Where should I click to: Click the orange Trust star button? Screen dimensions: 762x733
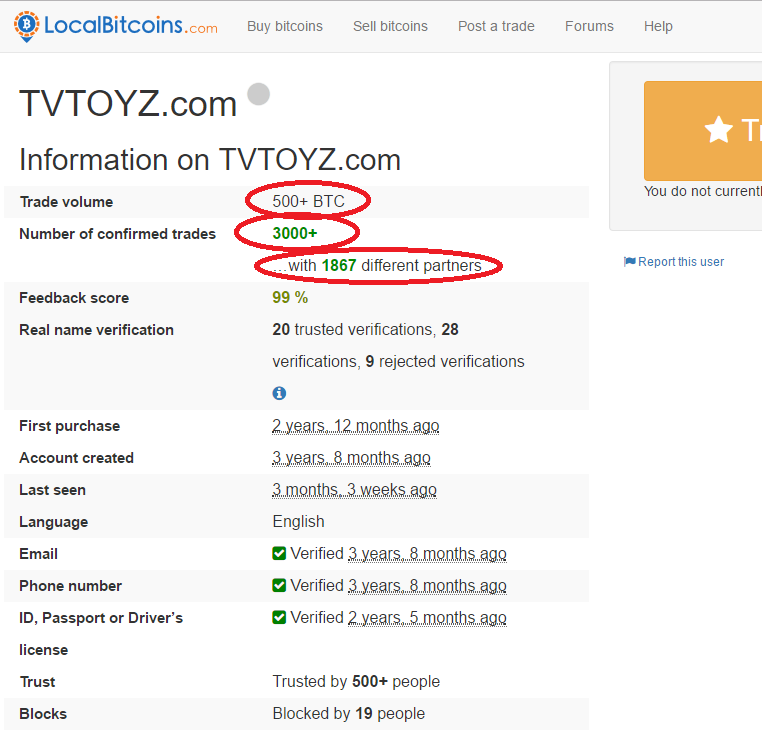pyautogui.click(x=703, y=131)
